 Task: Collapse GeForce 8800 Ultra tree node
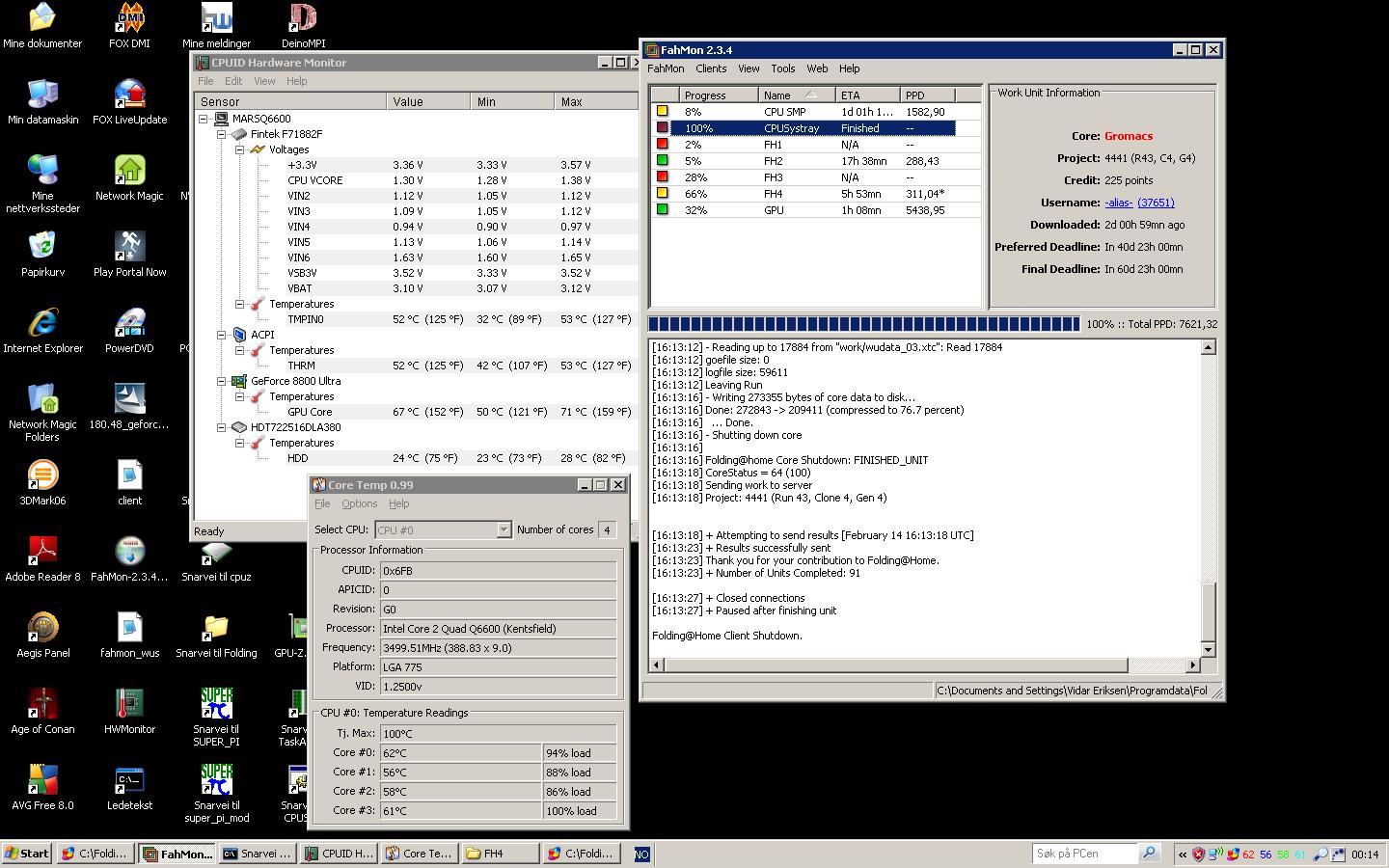pyautogui.click(x=221, y=381)
